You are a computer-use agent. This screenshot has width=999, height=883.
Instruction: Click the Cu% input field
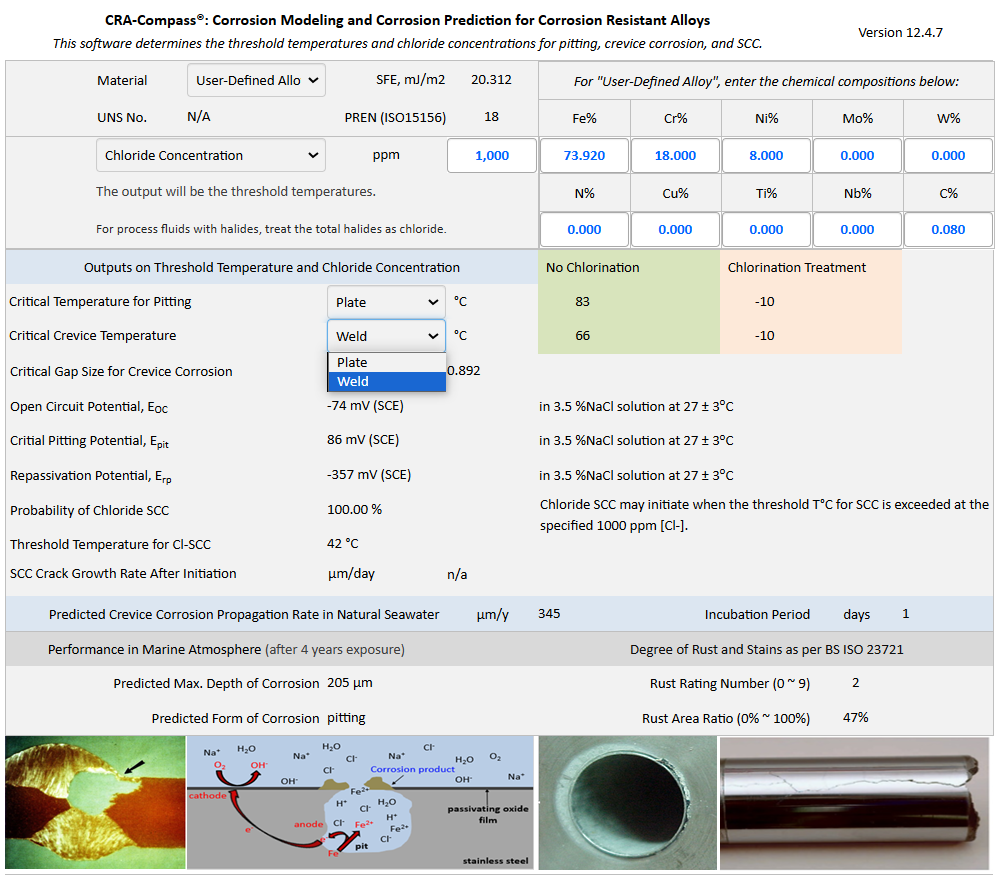675,229
